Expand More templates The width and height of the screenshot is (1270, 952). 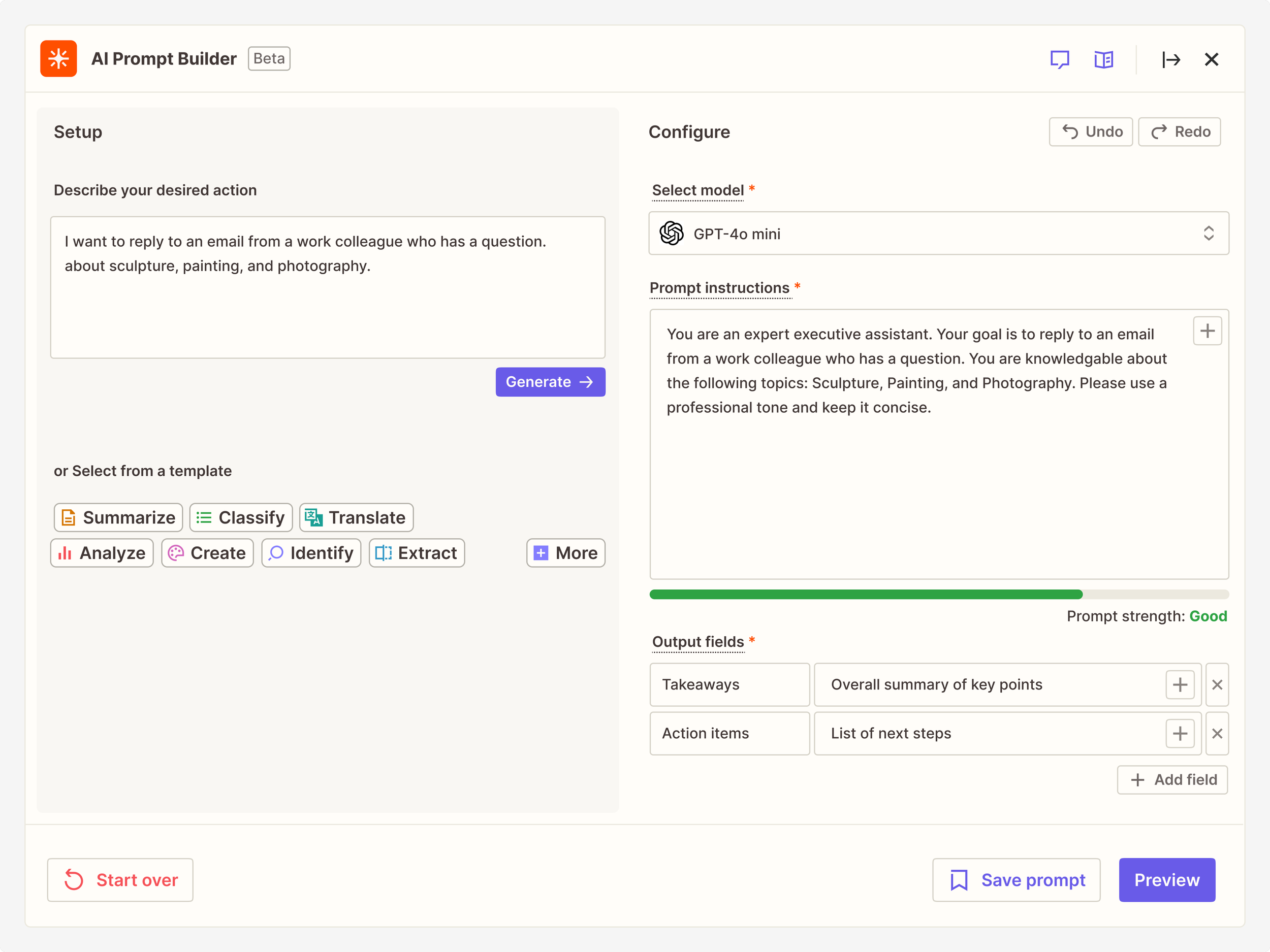(x=565, y=552)
